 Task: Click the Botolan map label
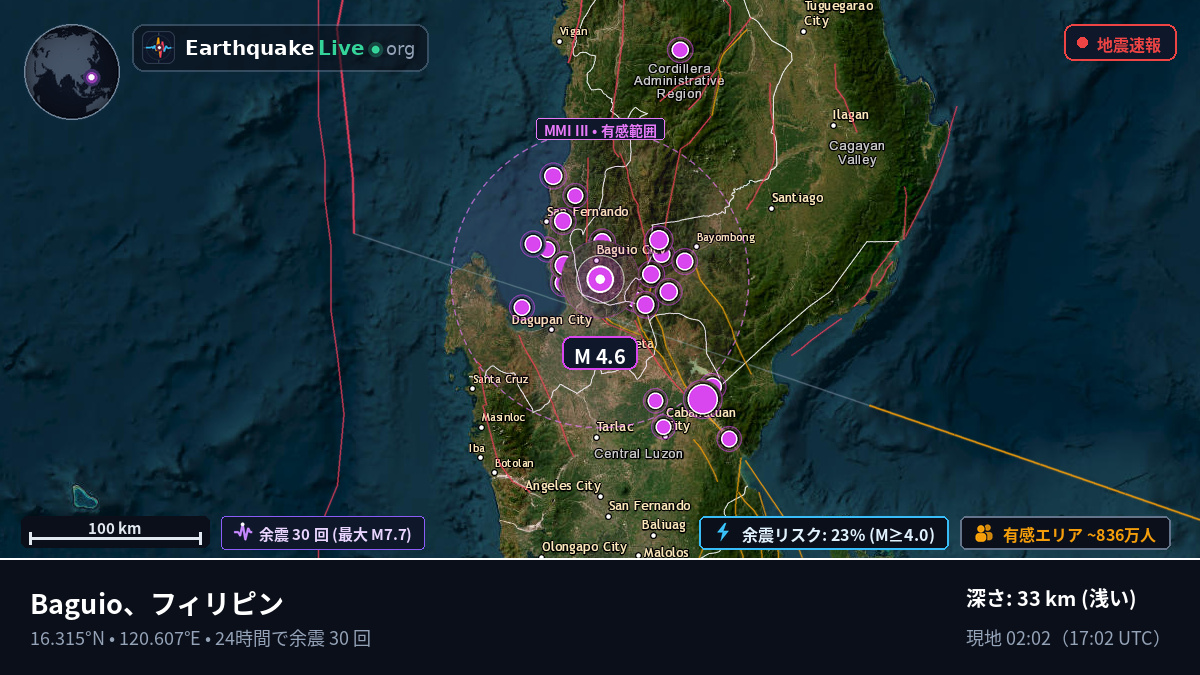[514, 463]
